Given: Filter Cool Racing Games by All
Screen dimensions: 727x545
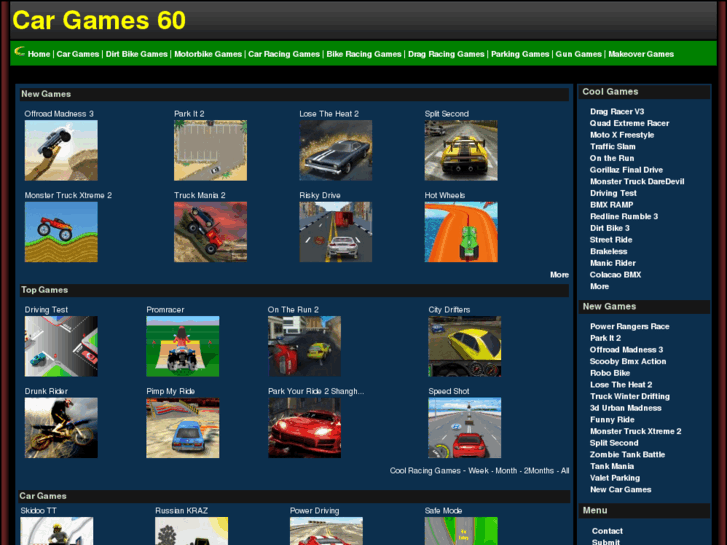Looking at the screenshot, I should [565, 471].
